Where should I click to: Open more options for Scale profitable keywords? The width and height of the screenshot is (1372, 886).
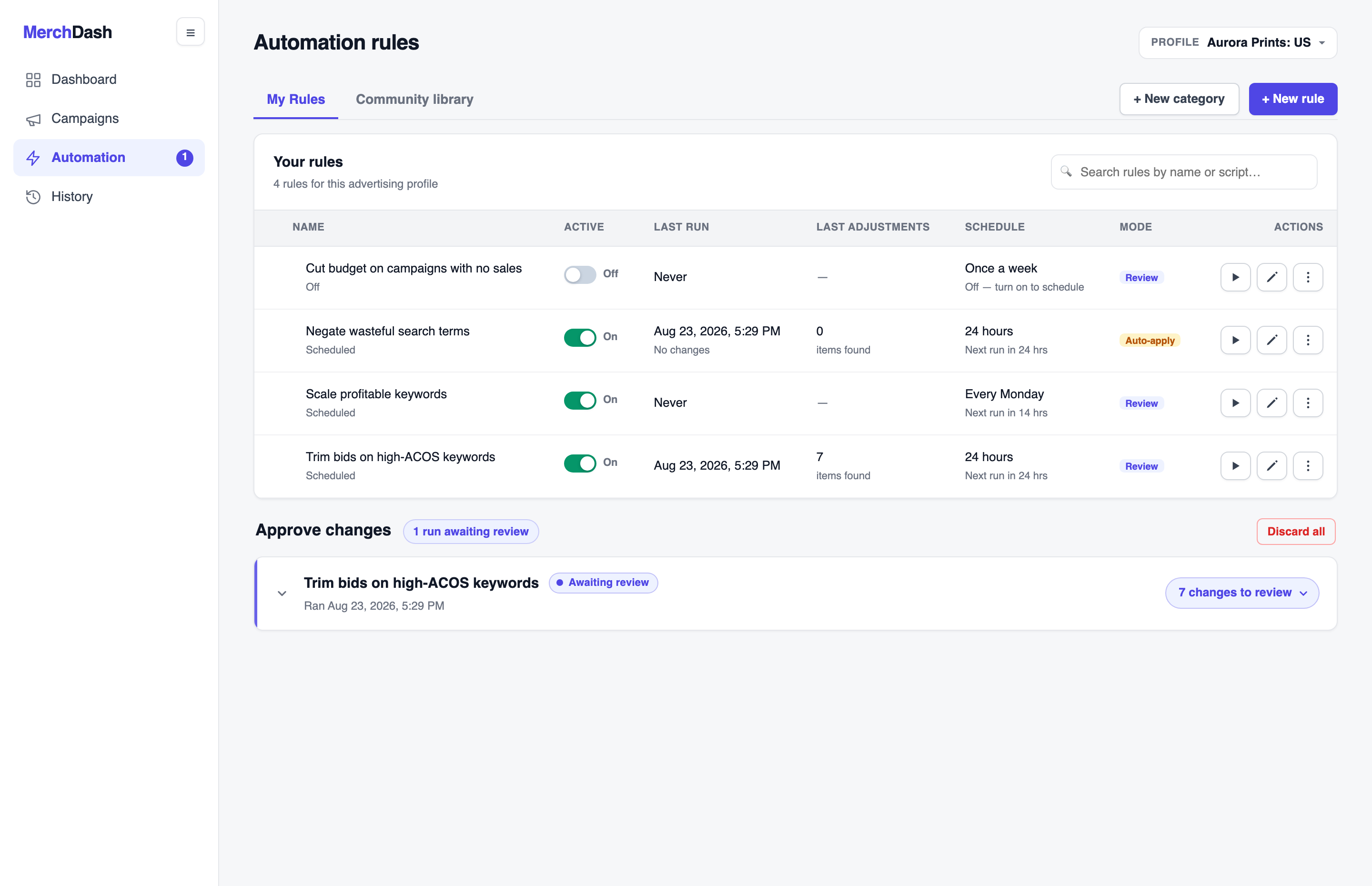pyautogui.click(x=1308, y=403)
